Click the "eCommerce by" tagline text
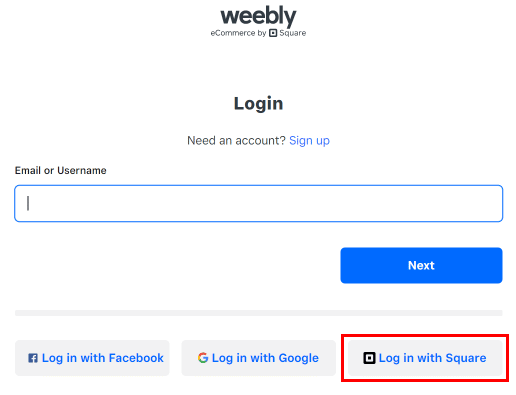 [x=238, y=33]
